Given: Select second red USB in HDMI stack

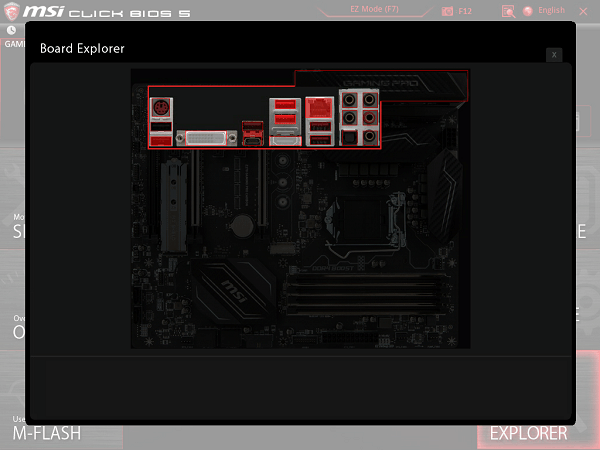Looking at the screenshot, I should [x=285, y=119].
